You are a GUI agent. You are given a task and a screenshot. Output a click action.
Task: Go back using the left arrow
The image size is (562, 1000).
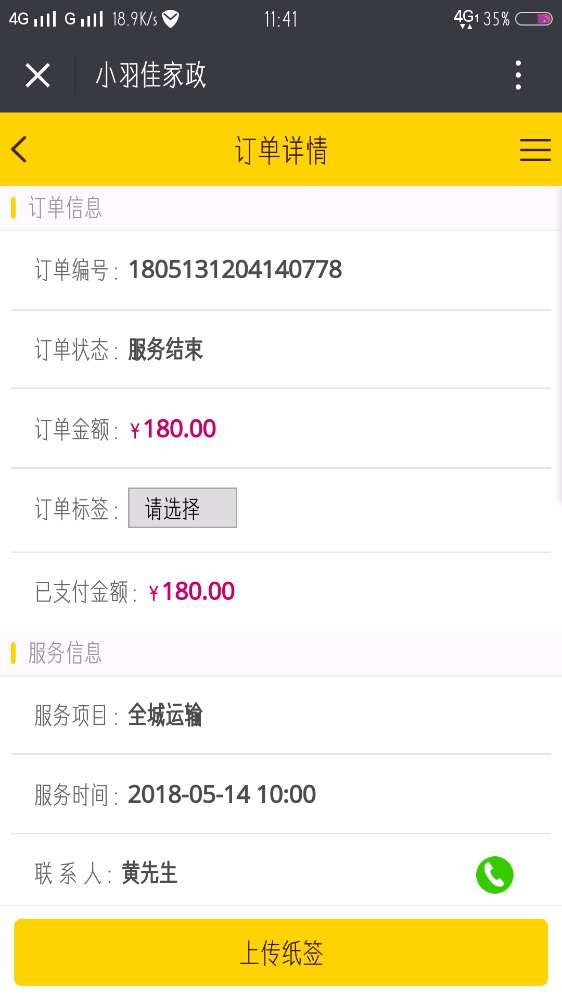coord(19,150)
